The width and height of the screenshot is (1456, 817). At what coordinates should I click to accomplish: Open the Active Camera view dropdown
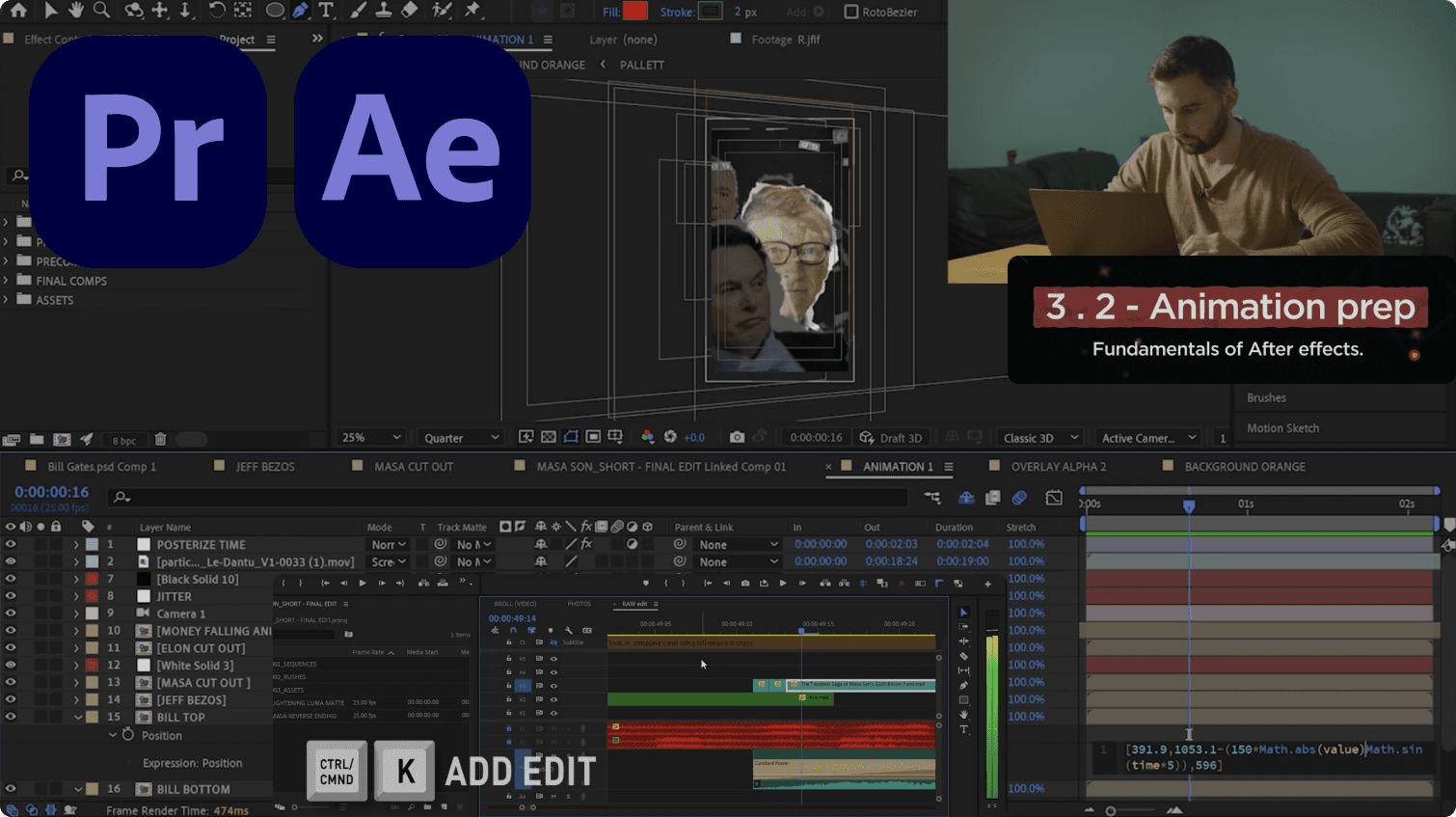click(1147, 437)
